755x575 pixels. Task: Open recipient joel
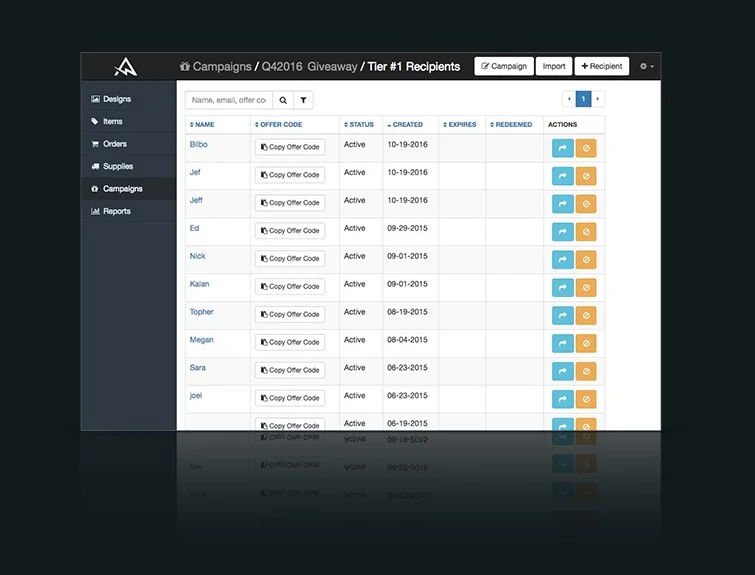click(x=195, y=396)
